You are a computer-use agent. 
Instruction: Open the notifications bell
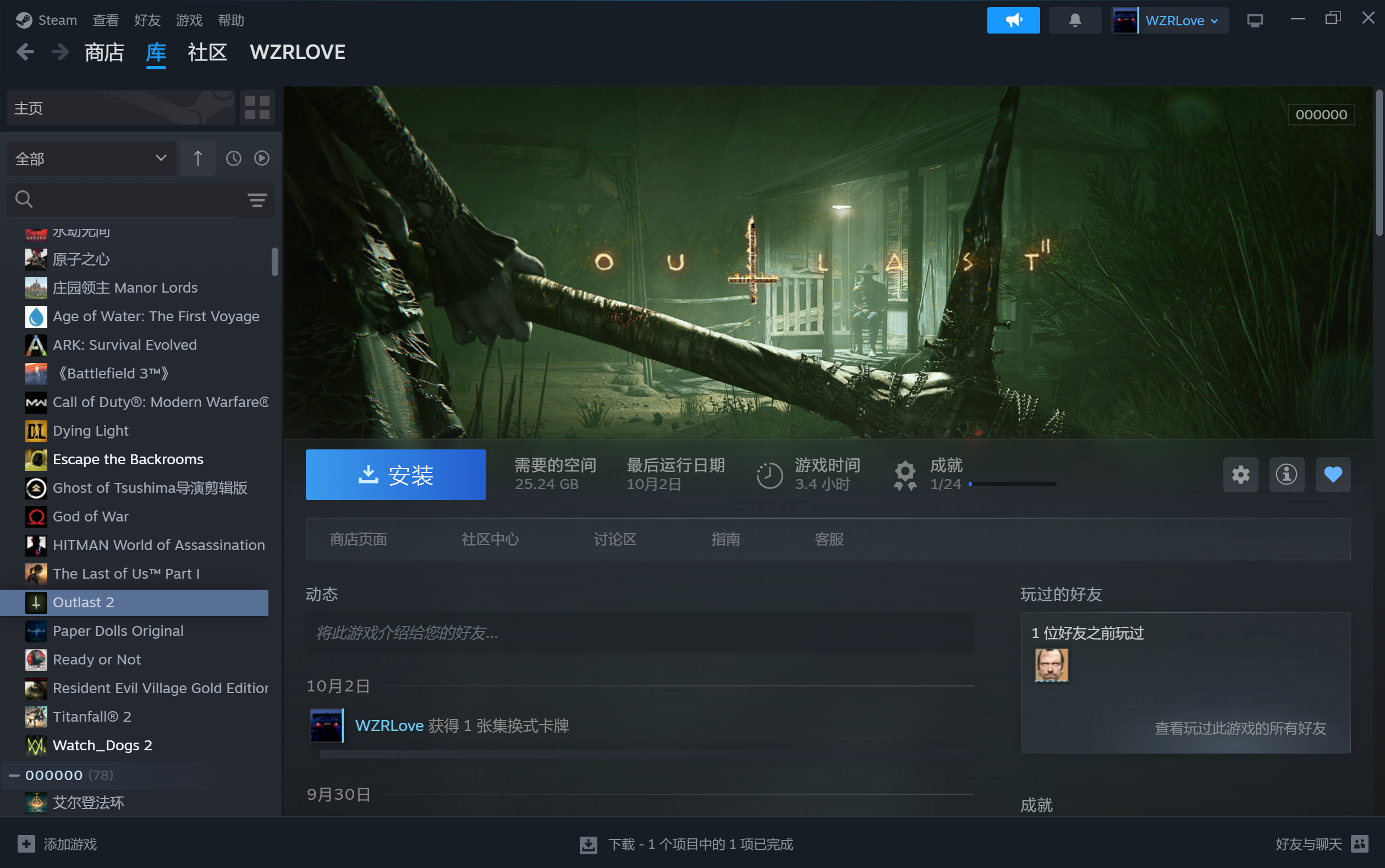pos(1074,21)
